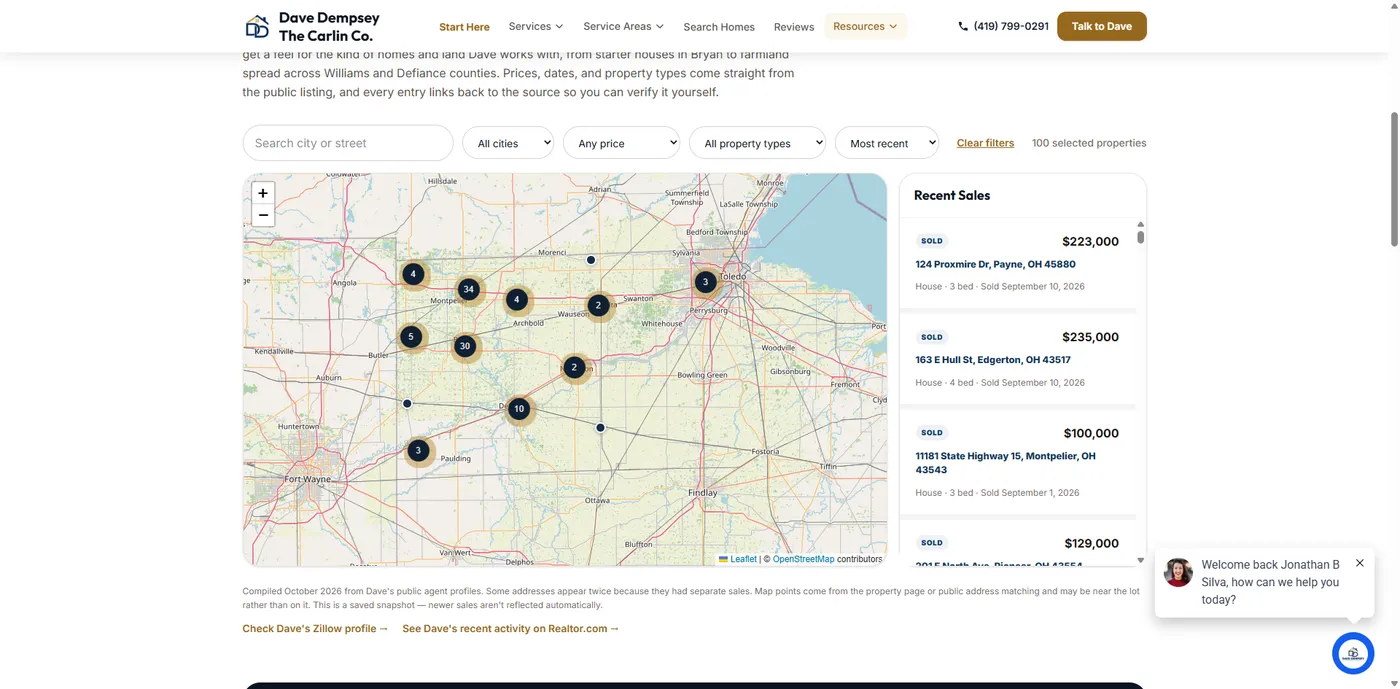
Task: Click the Recent Sales list scrollbar thumb
Action: (1140, 237)
